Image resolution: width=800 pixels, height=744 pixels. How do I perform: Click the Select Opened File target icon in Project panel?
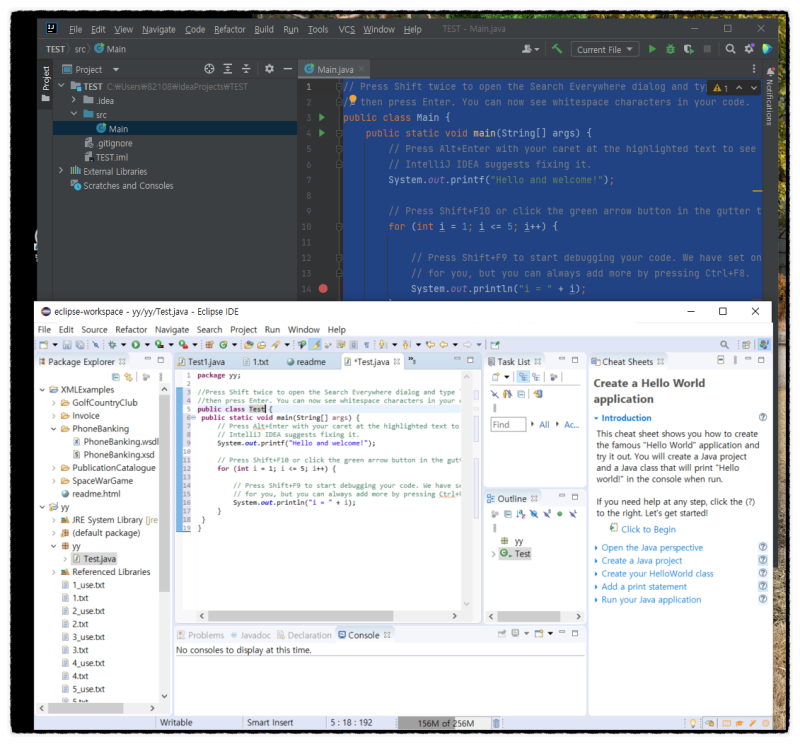[209, 69]
